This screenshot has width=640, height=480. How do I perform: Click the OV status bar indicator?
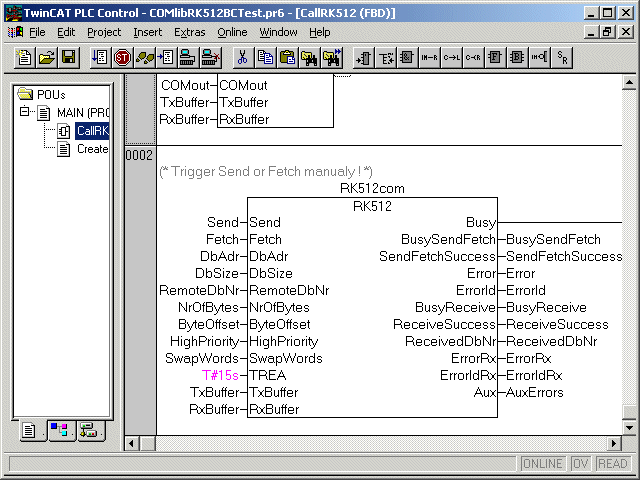[x=580, y=464]
